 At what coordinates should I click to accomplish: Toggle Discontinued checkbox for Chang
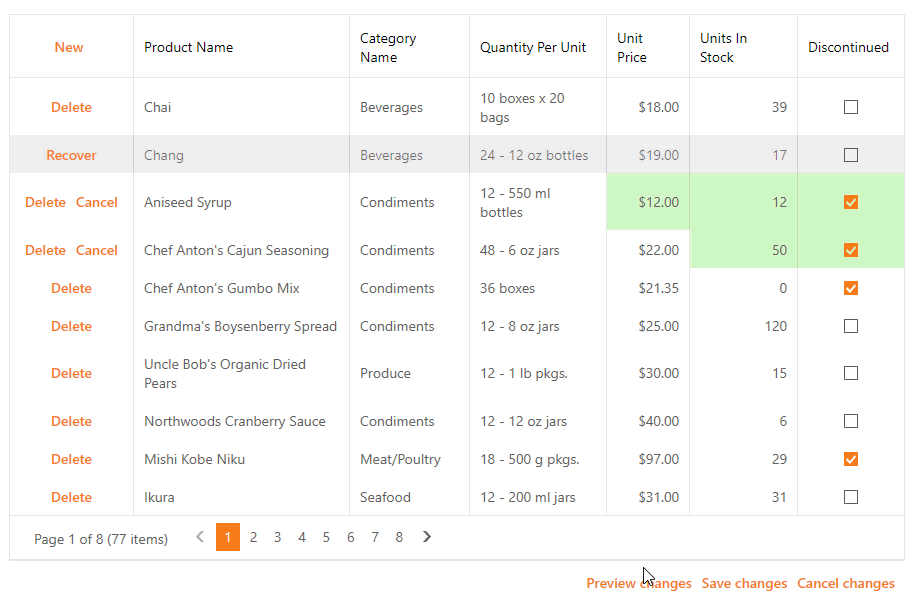point(850,155)
